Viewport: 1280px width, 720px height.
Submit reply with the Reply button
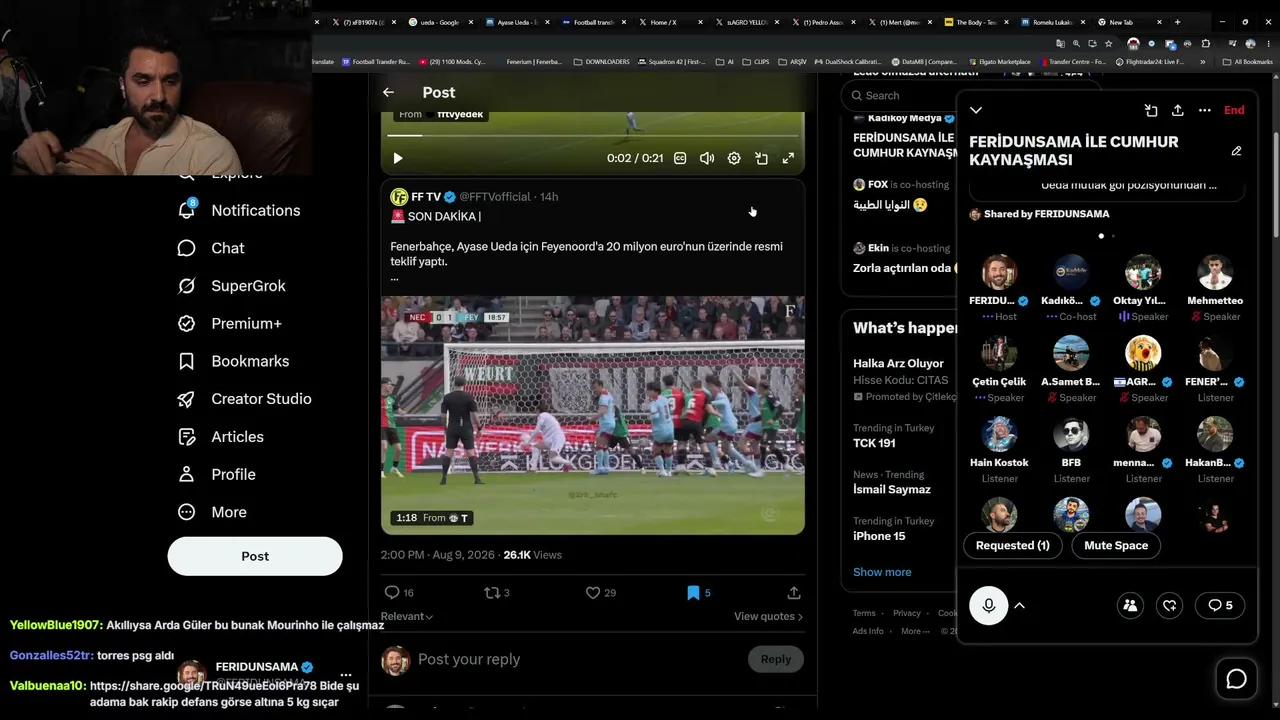pyautogui.click(x=775, y=659)
